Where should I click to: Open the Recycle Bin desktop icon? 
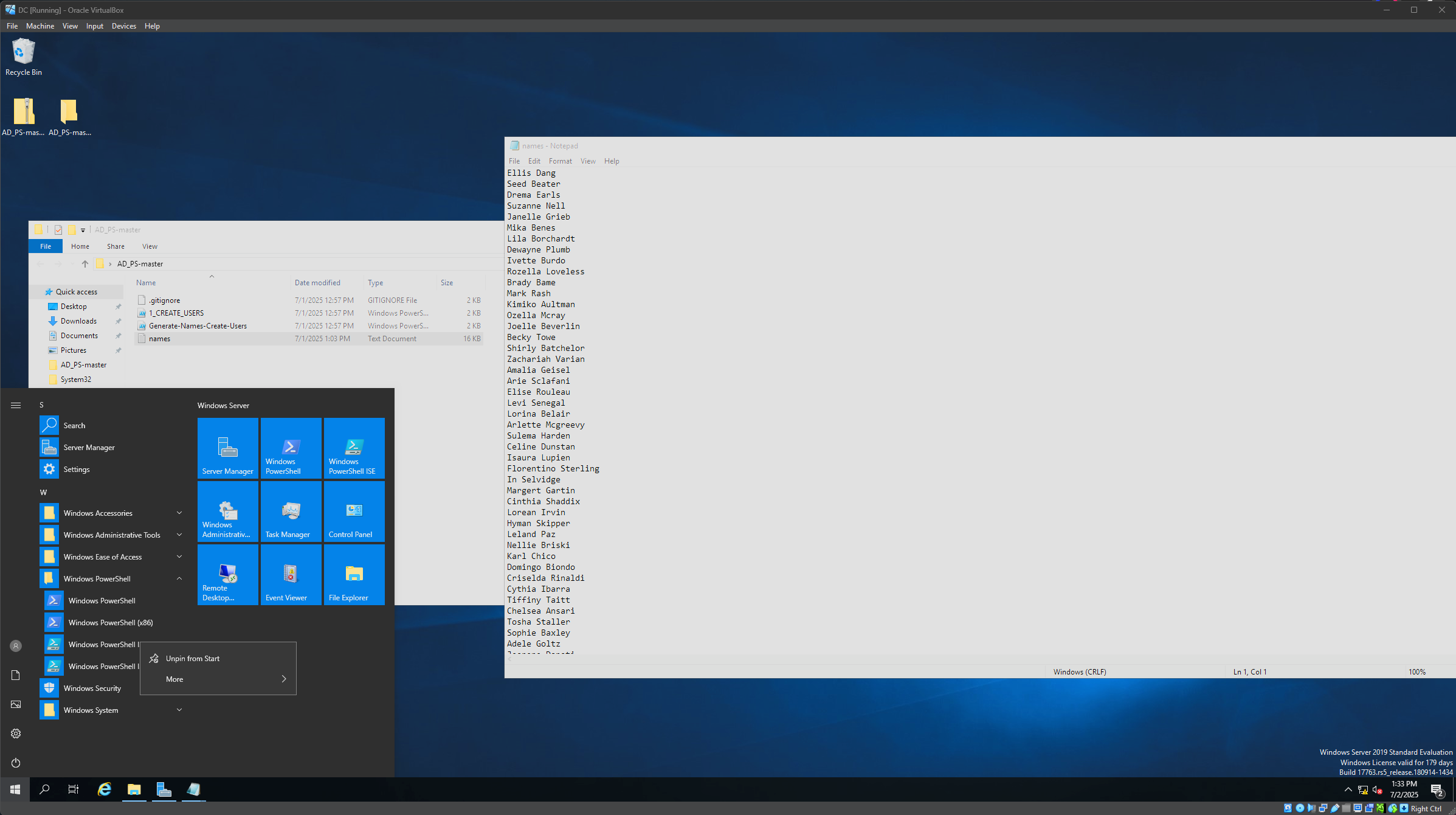24,57
